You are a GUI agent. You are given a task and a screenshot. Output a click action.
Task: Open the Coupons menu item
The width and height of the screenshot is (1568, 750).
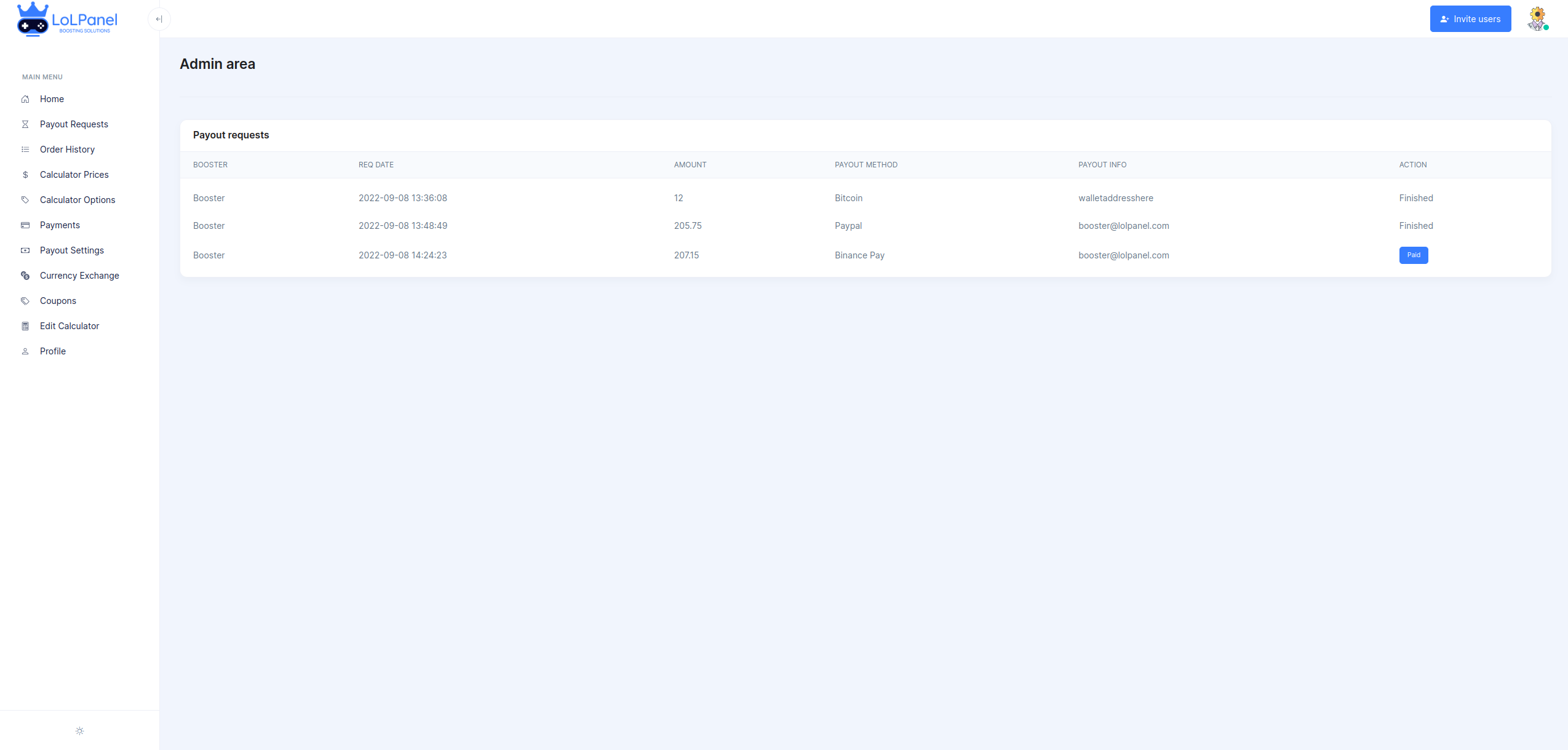pyautogui.click(x=58, y=301)
